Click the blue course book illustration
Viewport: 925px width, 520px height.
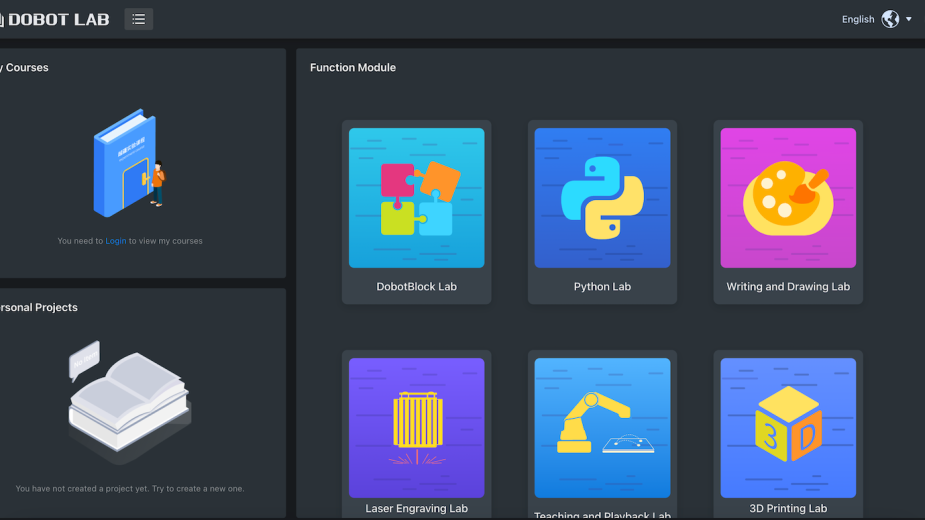[x=130, y=163]
